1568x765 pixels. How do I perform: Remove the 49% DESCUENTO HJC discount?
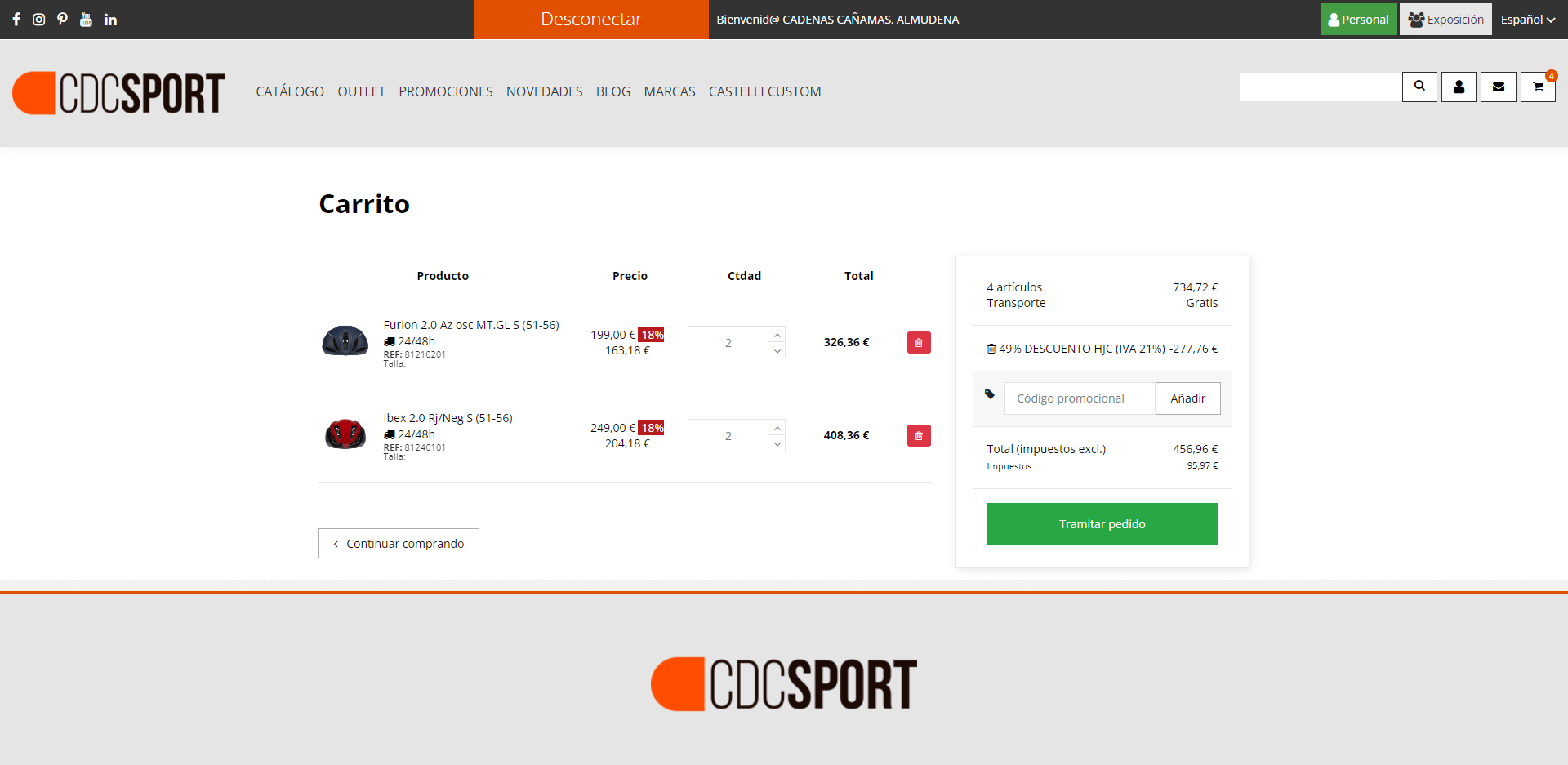point(991,349)
